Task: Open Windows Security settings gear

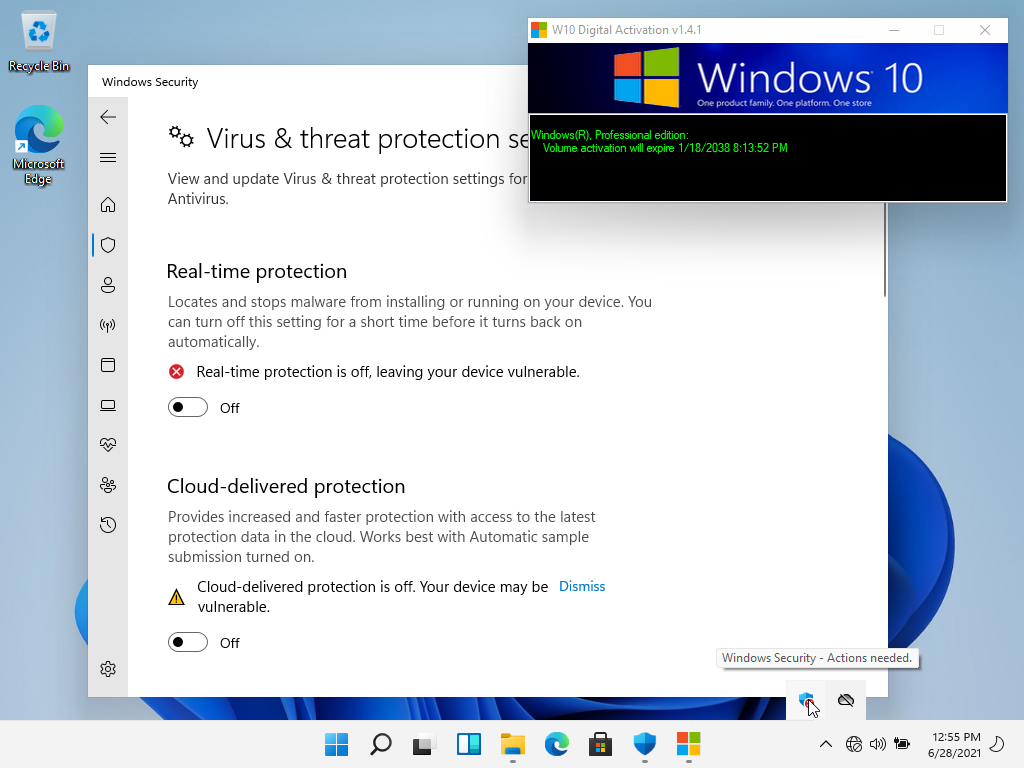Action: click(x=108, y=669)
